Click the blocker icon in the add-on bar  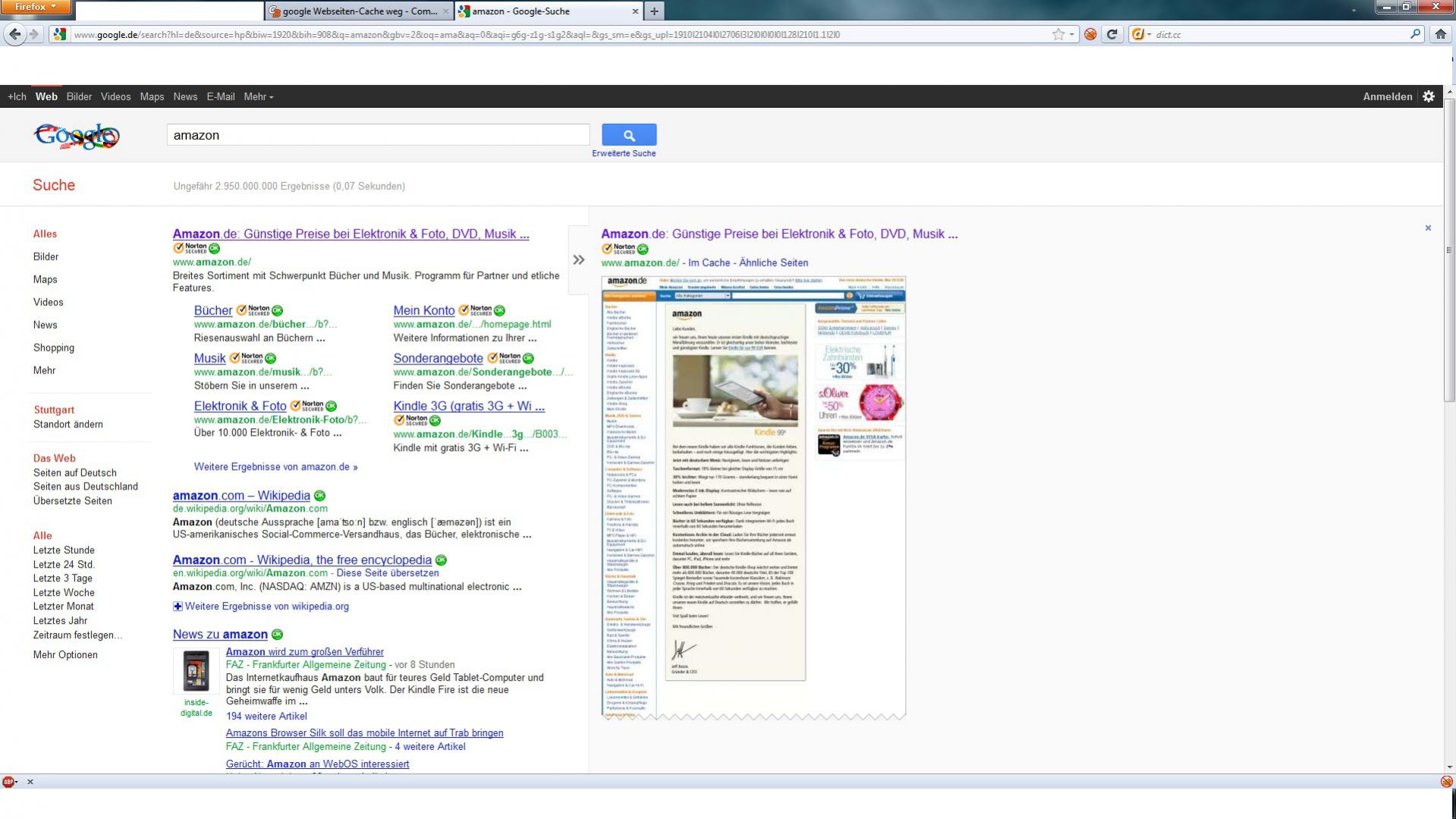click(1446, 782)
